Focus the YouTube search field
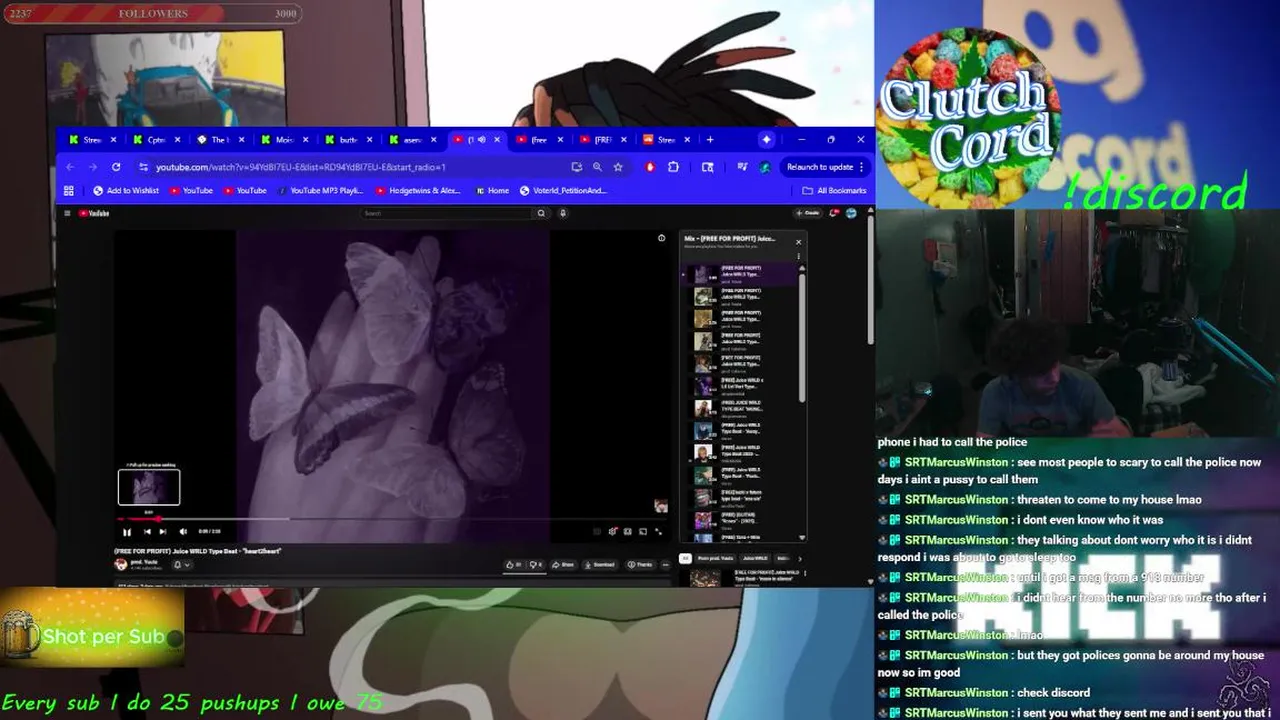This screenshot has height=720, width=1280. [x=447, y=213]
